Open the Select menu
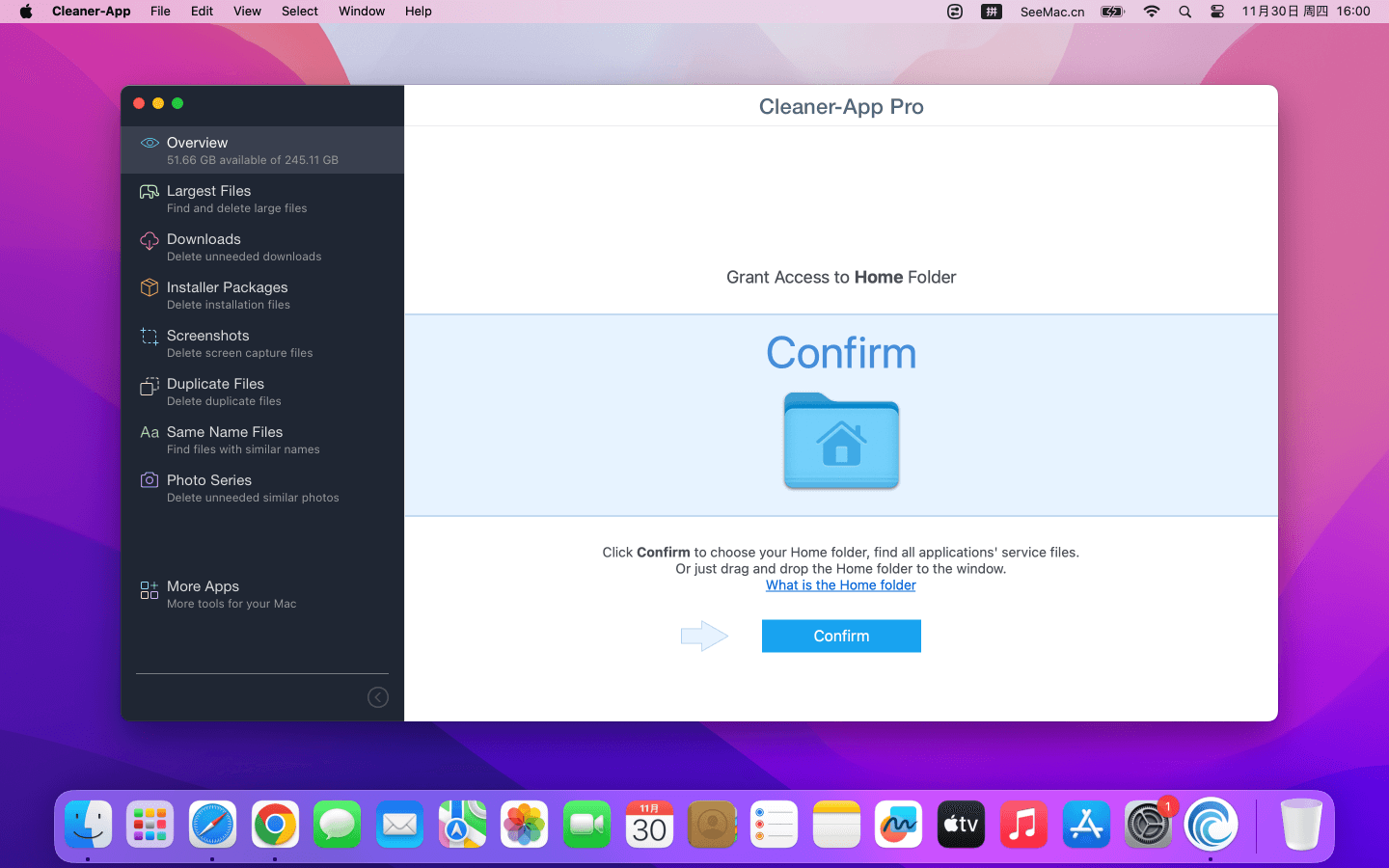Viewport: 1389px width, 868px height. point(299,12)
